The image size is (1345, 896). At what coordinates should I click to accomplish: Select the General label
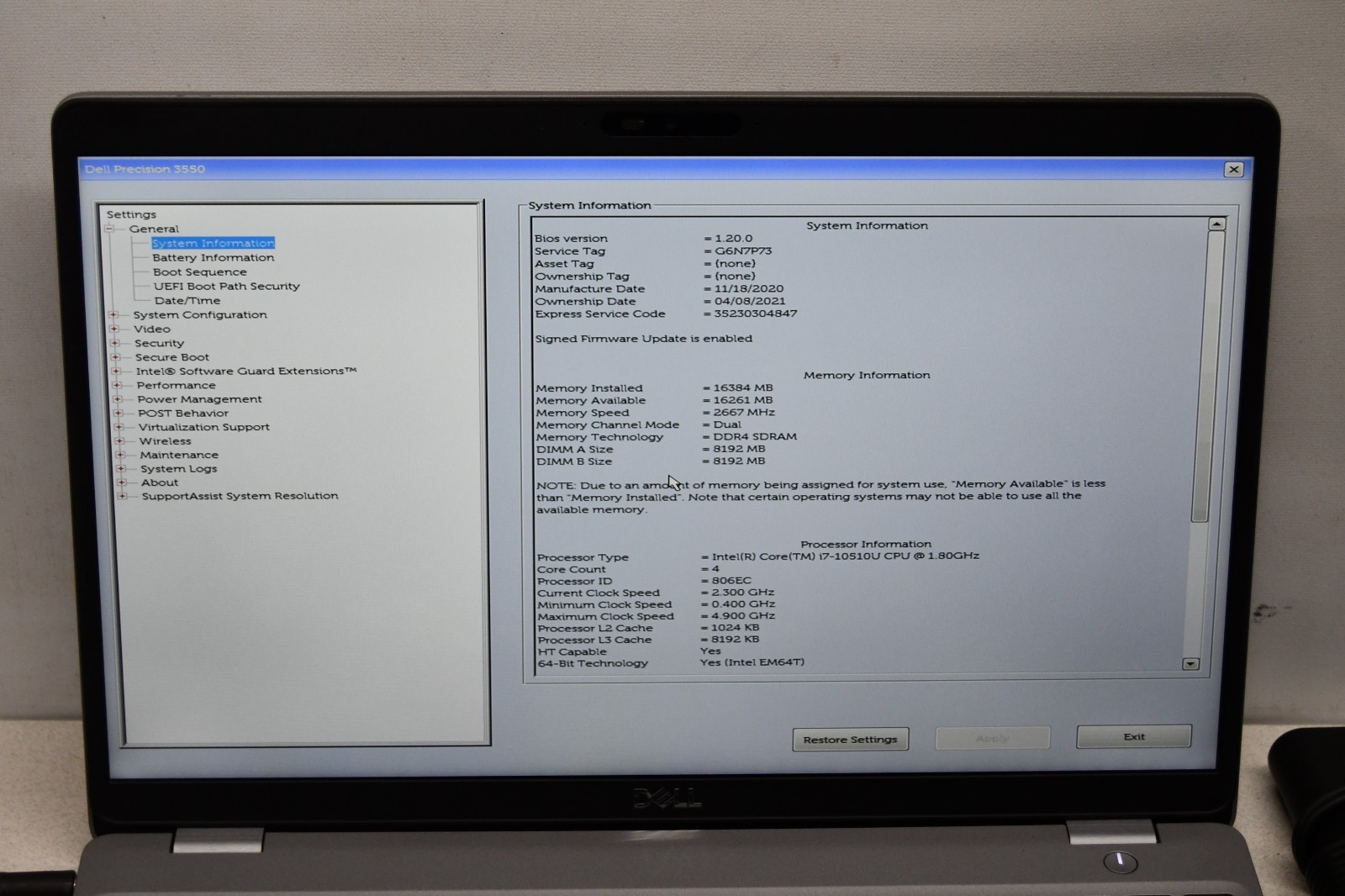[x=154, y=229]
